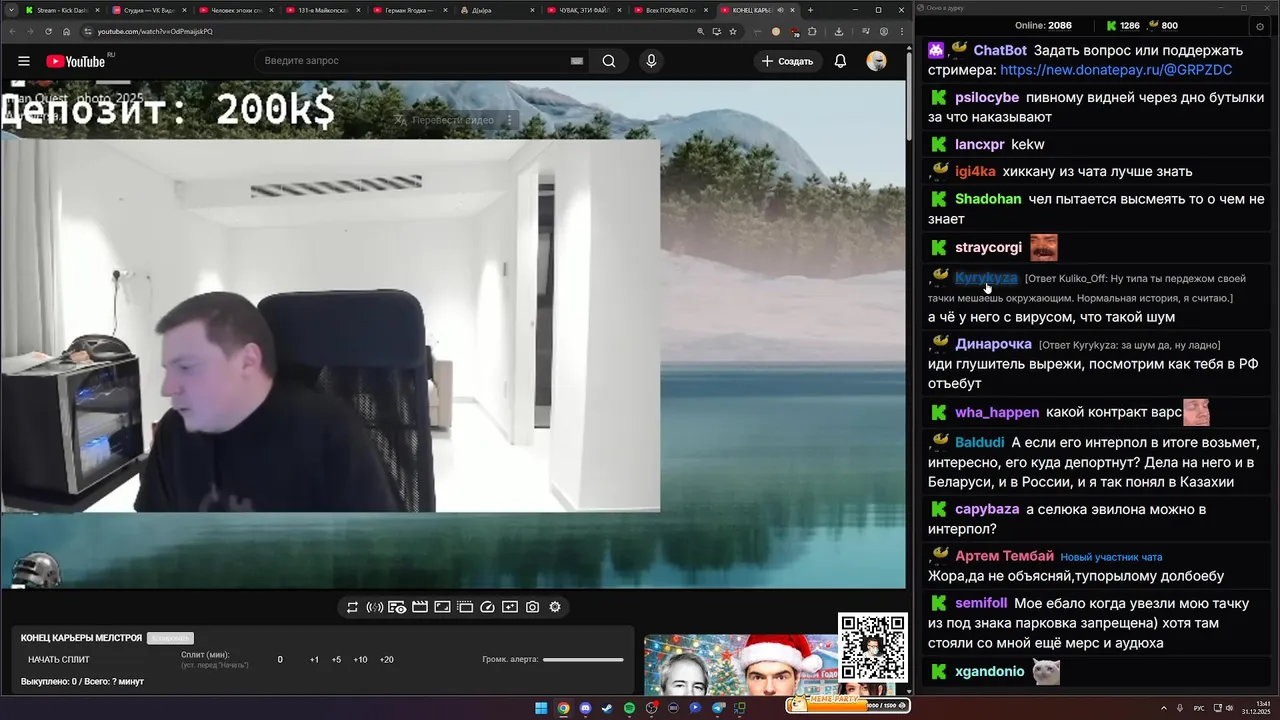Screen dimensions: 1280x720
Task: Click the eye overlay icon in the player toolbar
Action: pyautogui.click(x=397, y=607)
